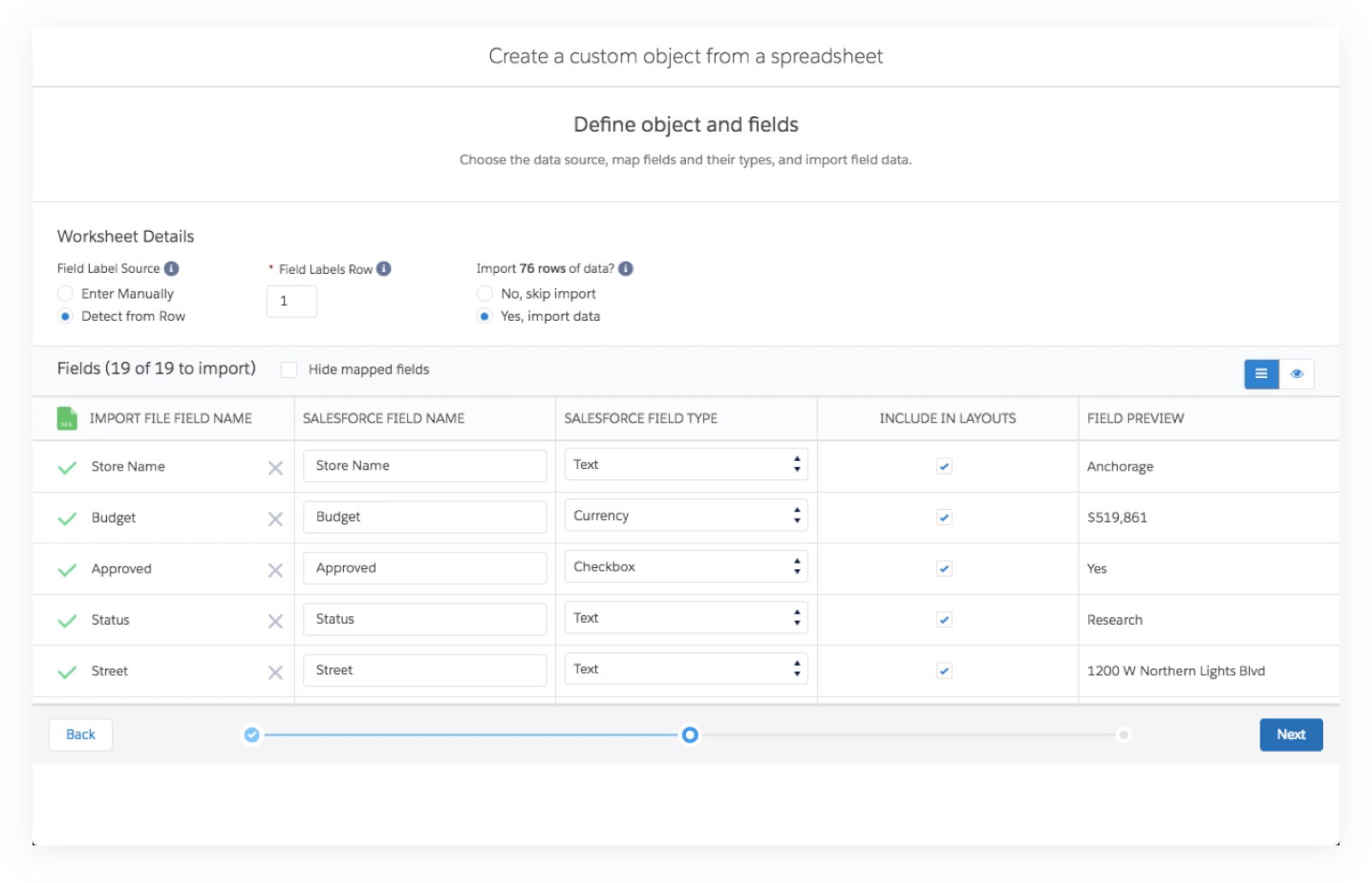This screenshot has width=1372, height=883.
Task: Click the current step marker on progress bar
Action: click(689, 735)
